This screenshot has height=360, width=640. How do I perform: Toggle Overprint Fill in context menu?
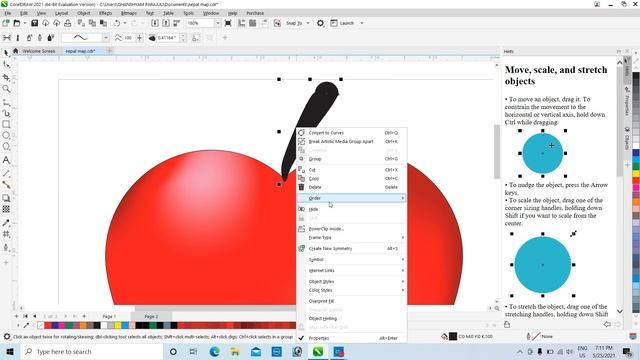tap(351, 301)
